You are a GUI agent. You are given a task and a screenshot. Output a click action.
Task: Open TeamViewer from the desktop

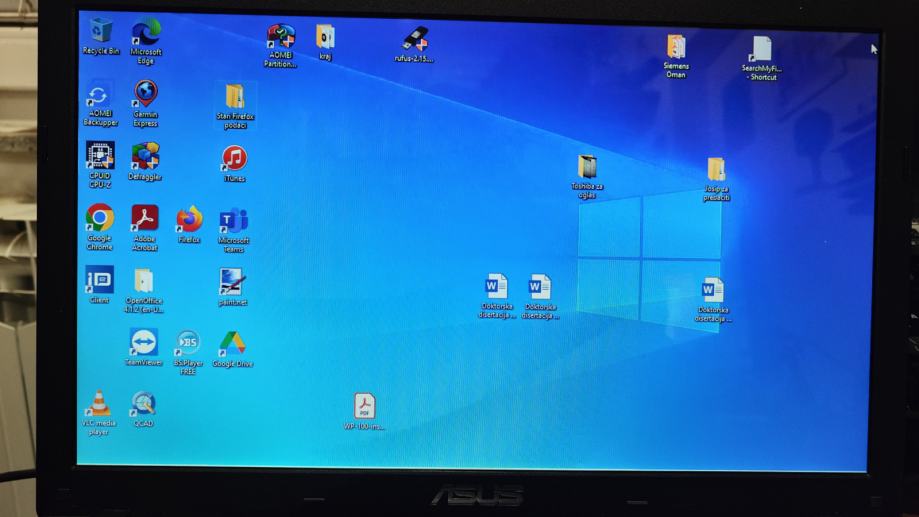[144, 348]
